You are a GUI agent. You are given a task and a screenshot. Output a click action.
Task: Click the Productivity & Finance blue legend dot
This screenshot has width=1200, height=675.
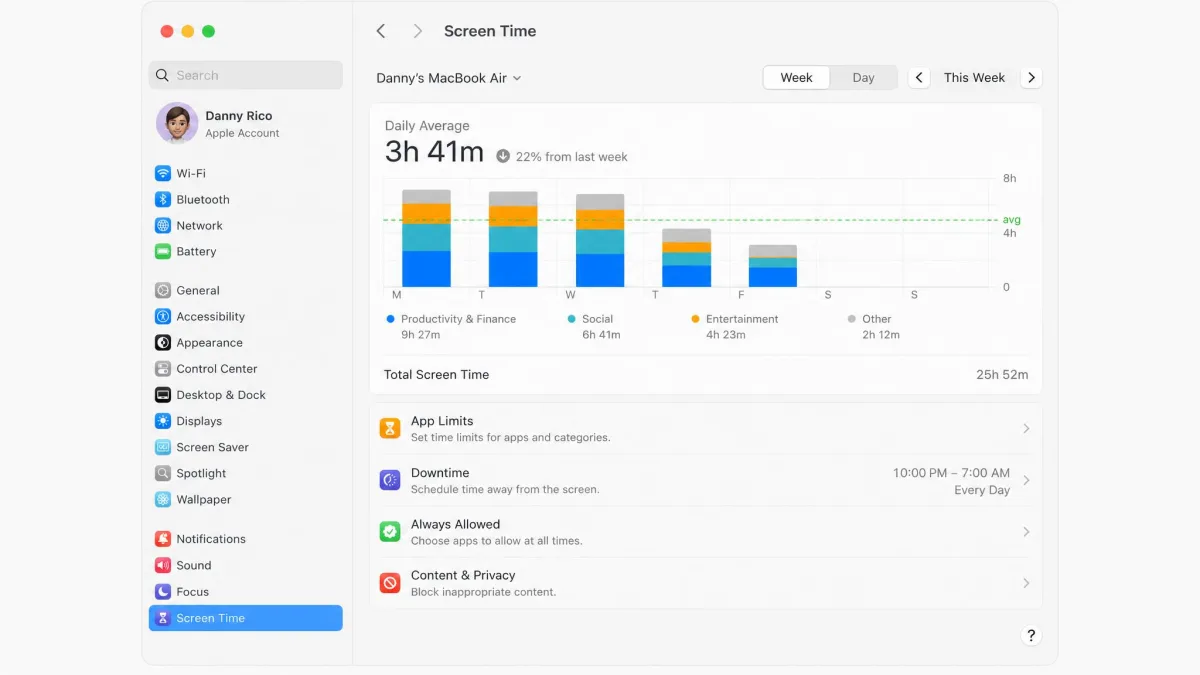pyautogui.click(x=390, y=319)
